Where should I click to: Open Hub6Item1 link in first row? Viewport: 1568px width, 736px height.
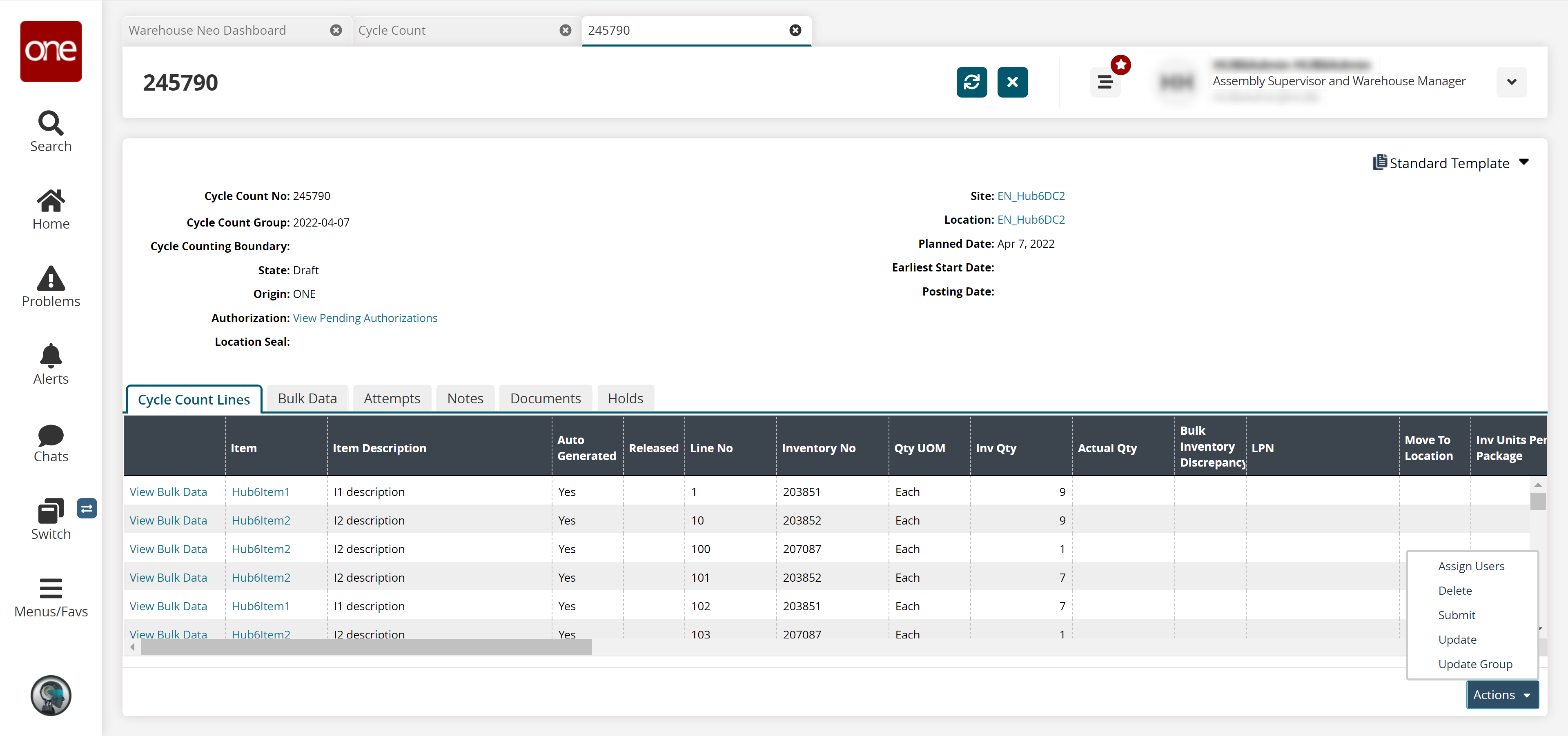coord(261,491)
